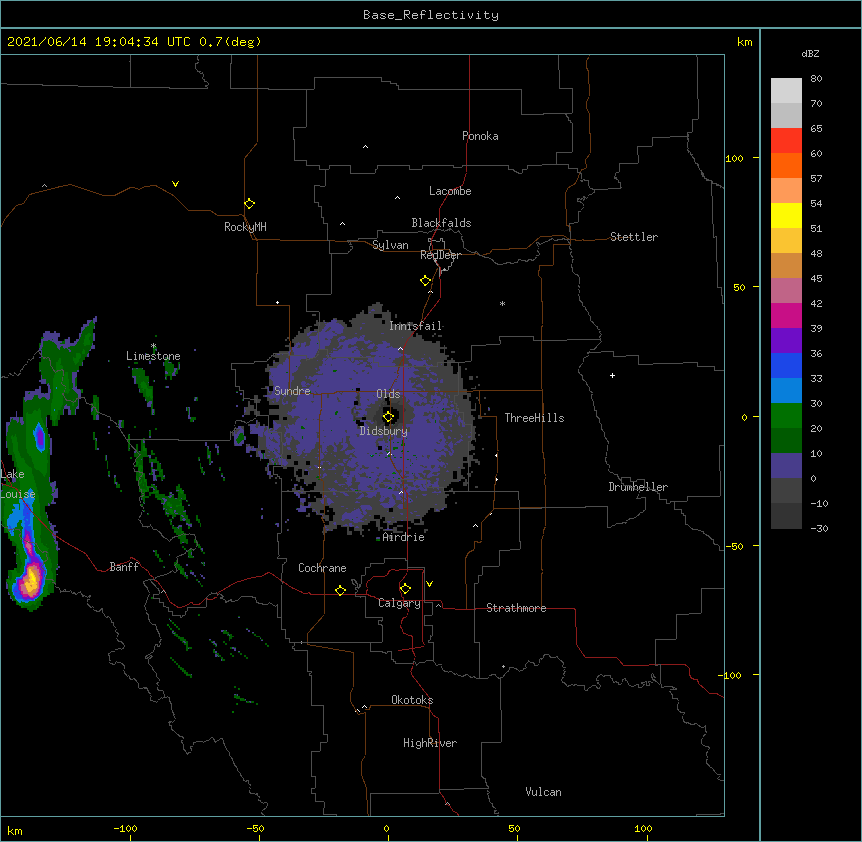
Task: Click the Calgary city label
Action: click(399, 603)
